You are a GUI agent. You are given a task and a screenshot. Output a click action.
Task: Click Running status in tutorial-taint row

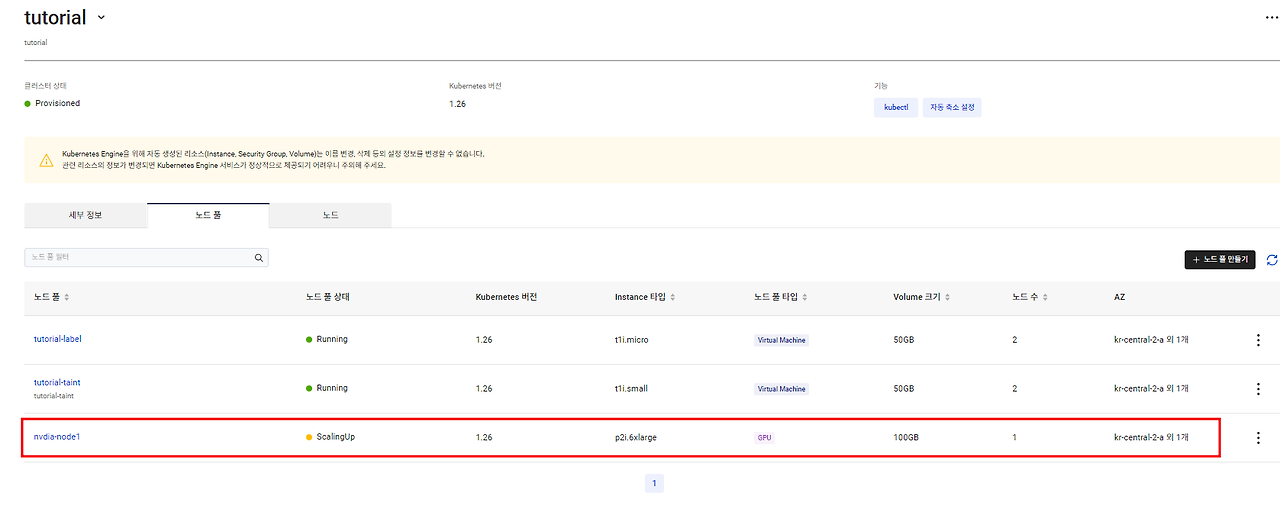tap(332, 388)
